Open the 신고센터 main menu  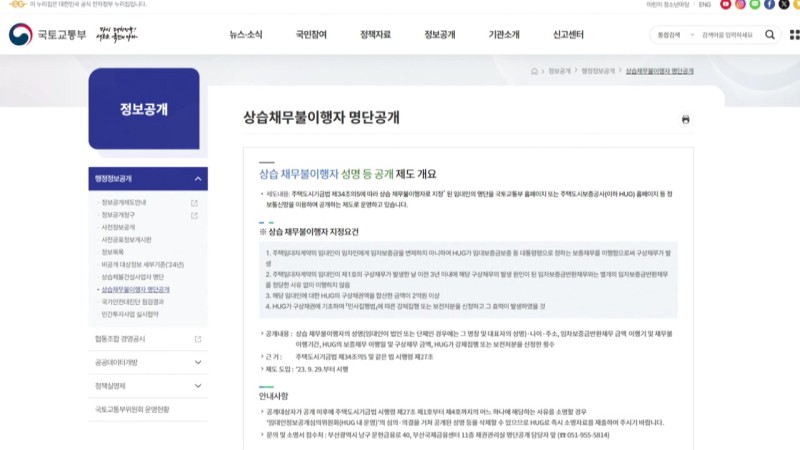pyautogui.click(x=568, y=35)
